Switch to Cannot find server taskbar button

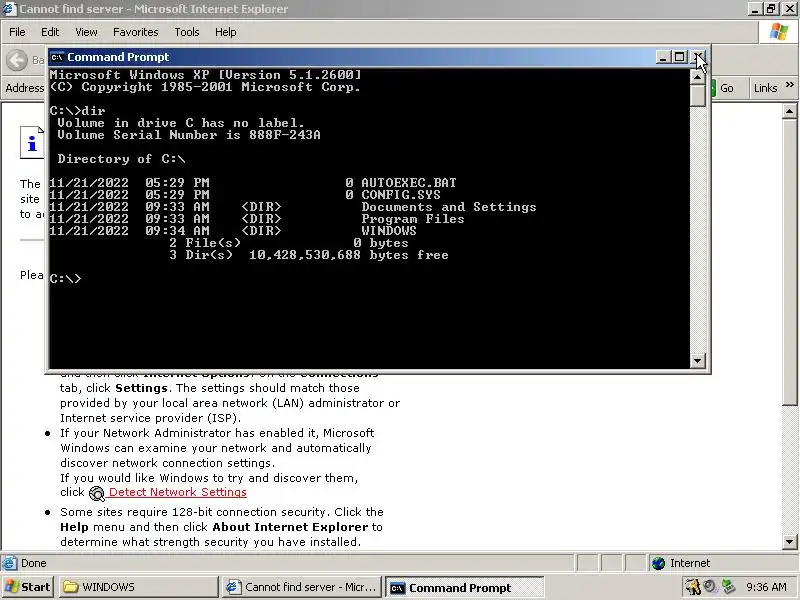pyautogui.click(x=302, y=587)
